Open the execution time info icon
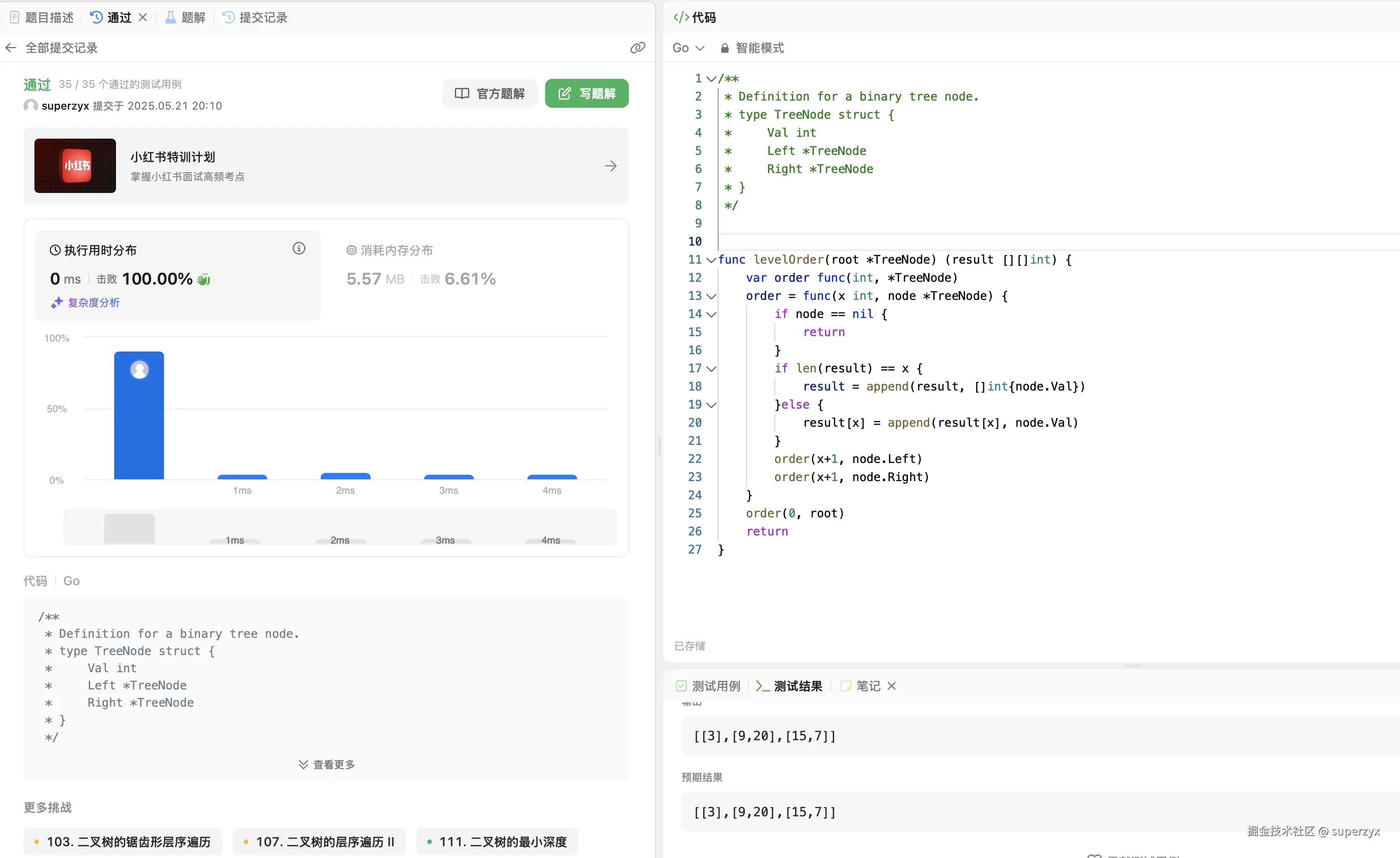 coord(299,248)
